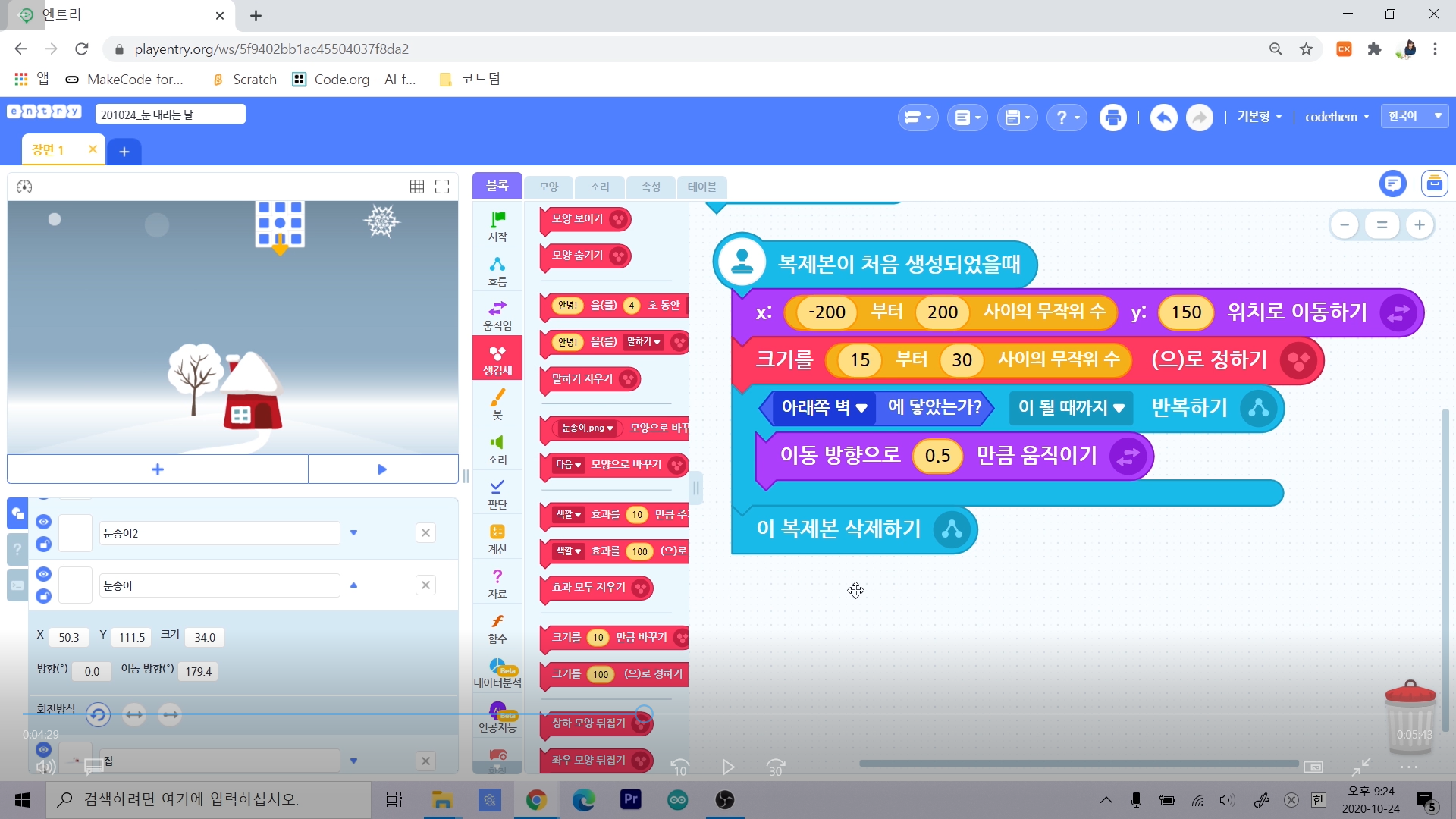This screenshot has width=1456, height=819.
Task: Click the print icon in top toolbar
Action: click(1112, 118)
